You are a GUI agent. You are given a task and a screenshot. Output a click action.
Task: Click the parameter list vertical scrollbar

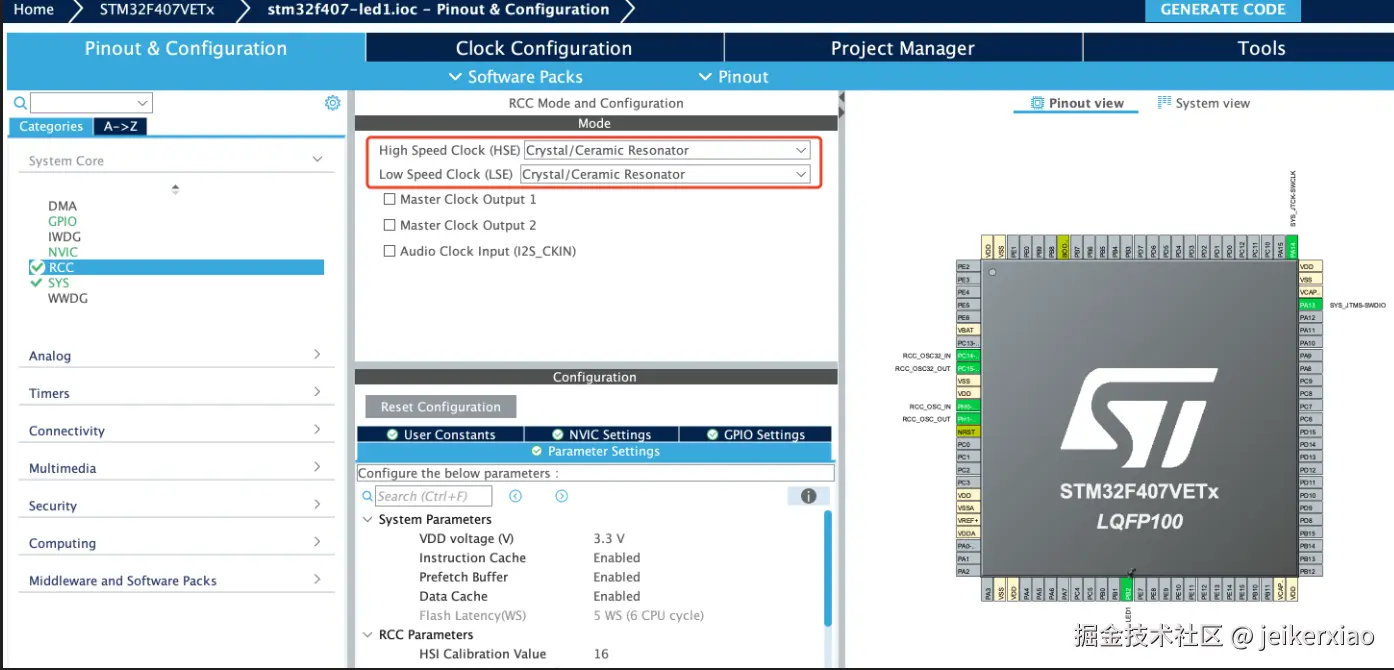point(827,568)
